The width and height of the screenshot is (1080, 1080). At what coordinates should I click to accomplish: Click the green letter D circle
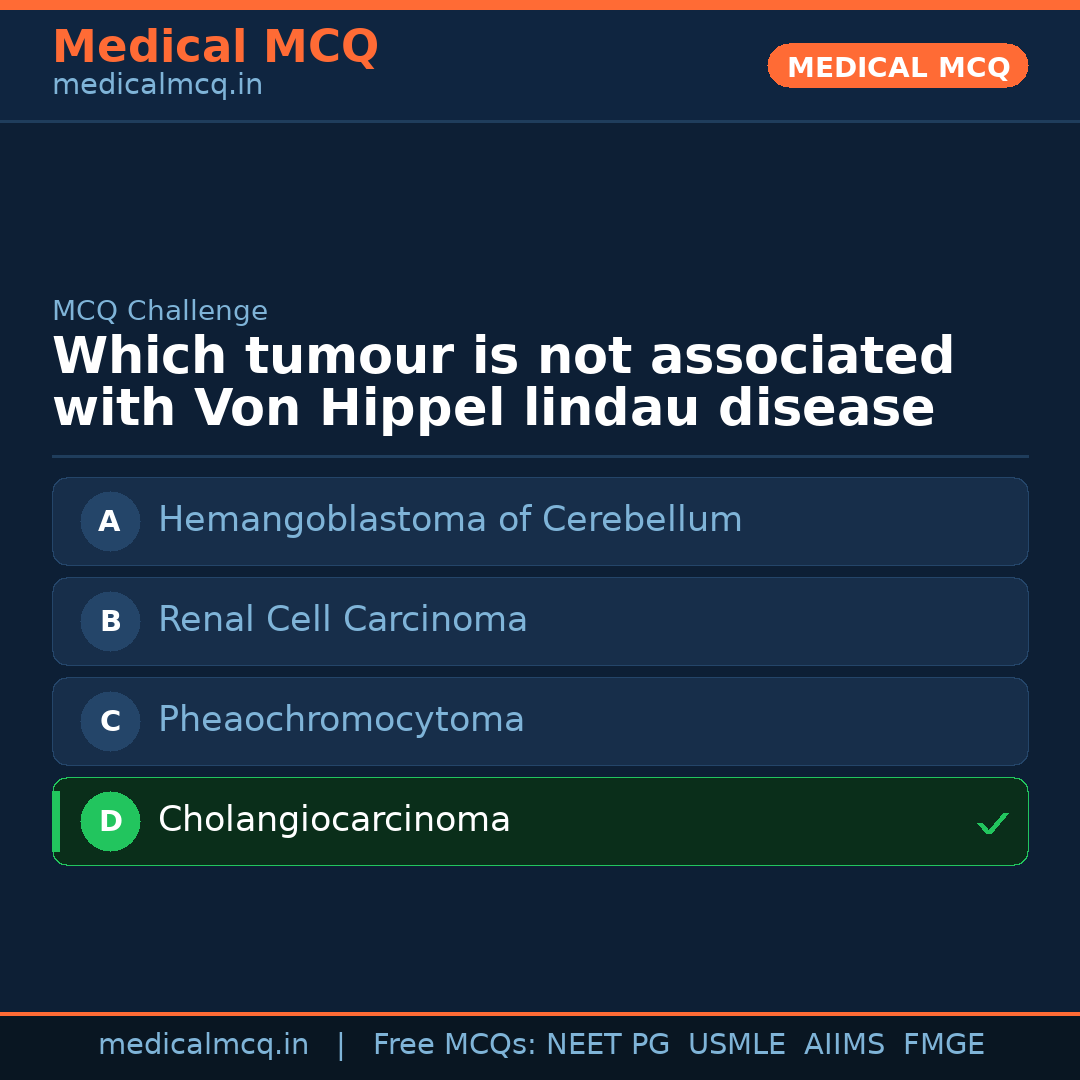tap(110, 821)
